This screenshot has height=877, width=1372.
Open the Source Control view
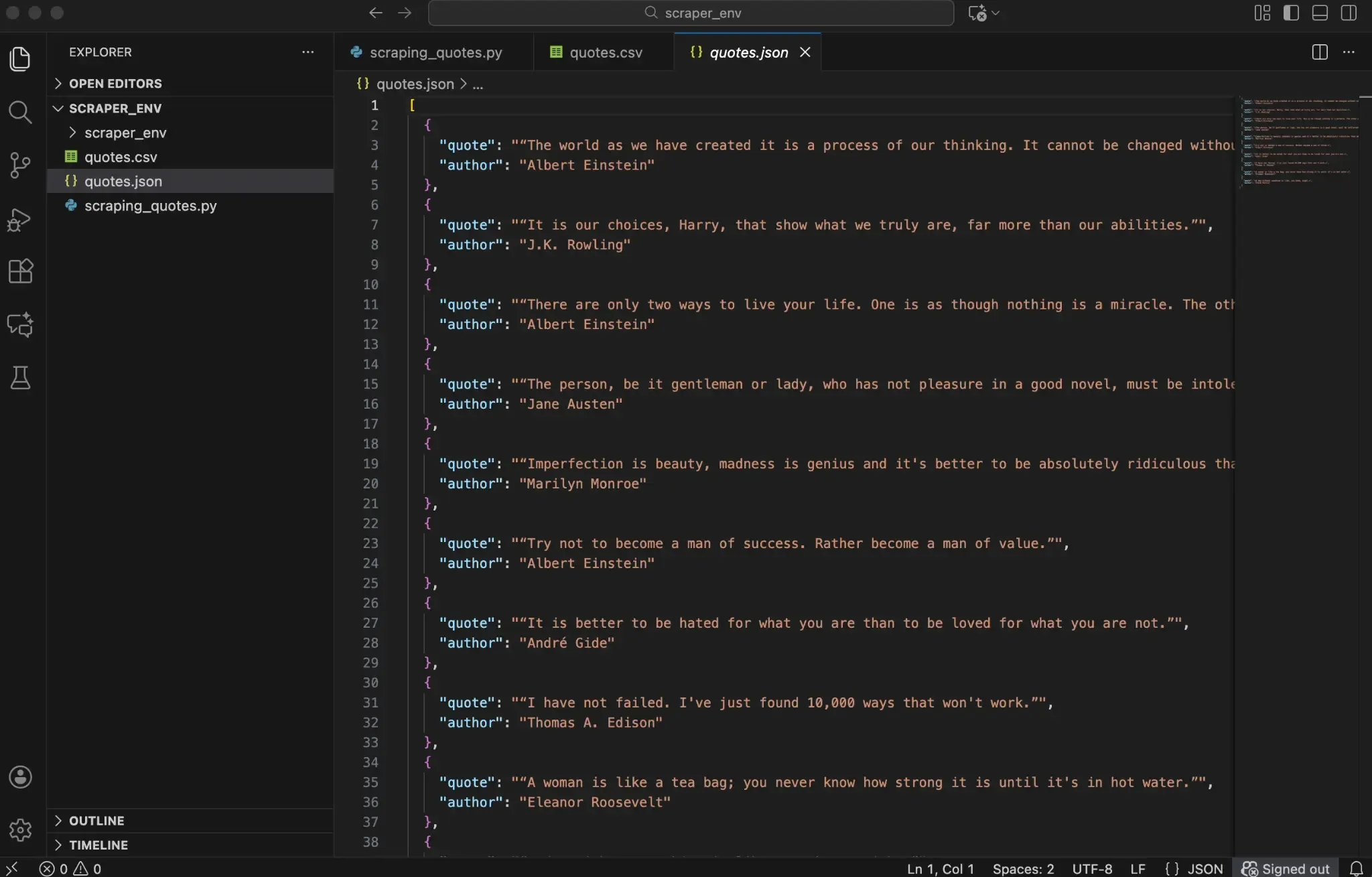(20, 165)
